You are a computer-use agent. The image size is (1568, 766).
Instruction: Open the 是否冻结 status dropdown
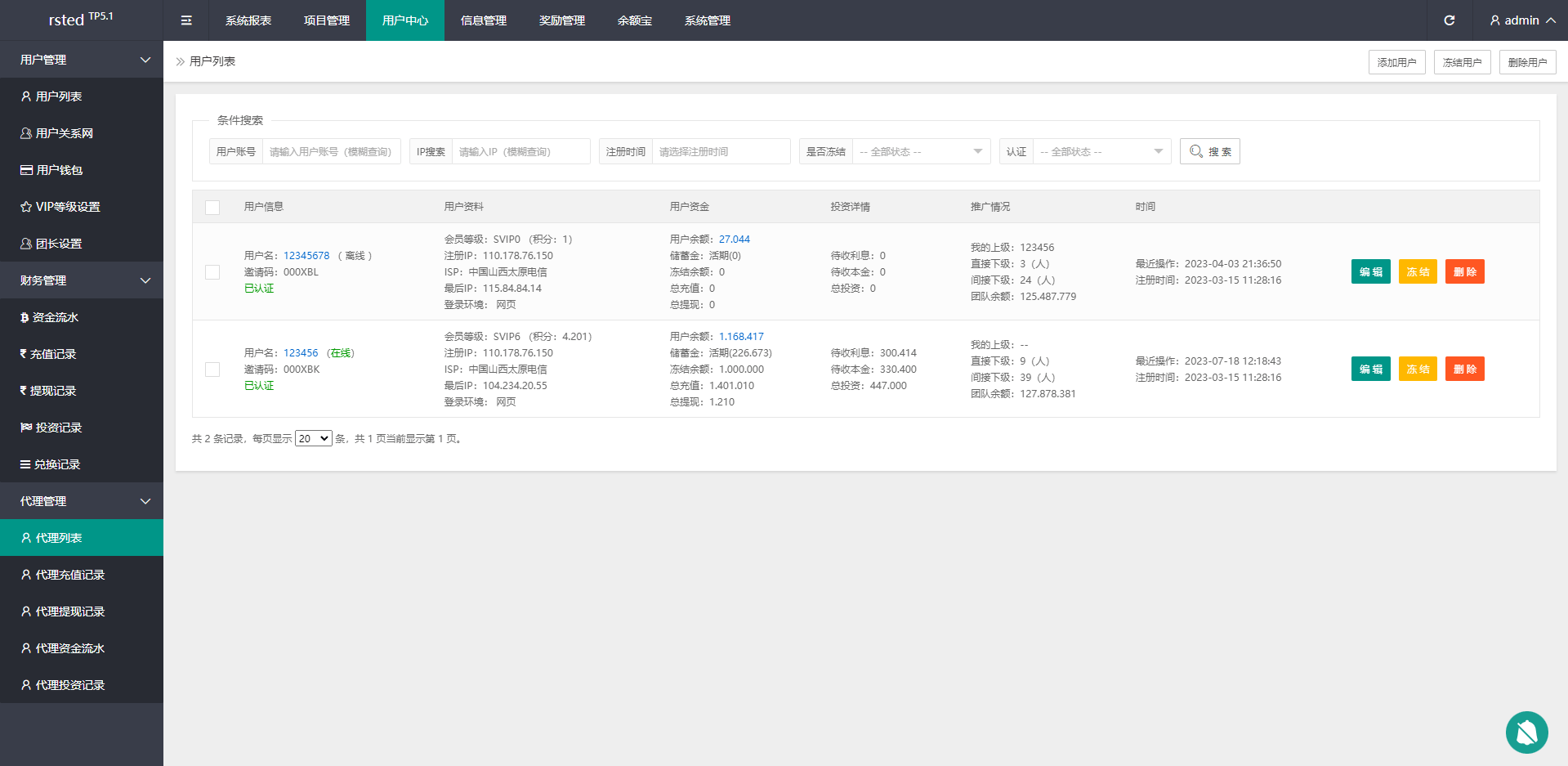pos(920,151)
